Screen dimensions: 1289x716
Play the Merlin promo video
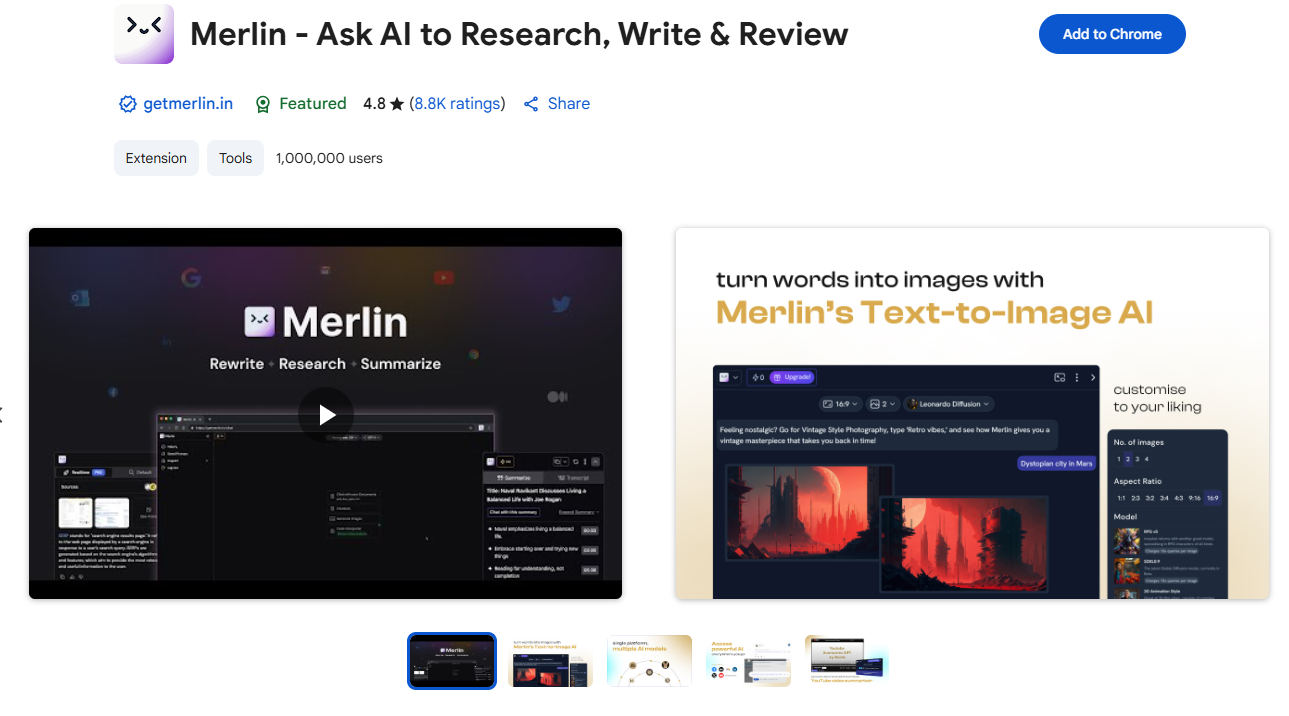(x=326, y=414)
